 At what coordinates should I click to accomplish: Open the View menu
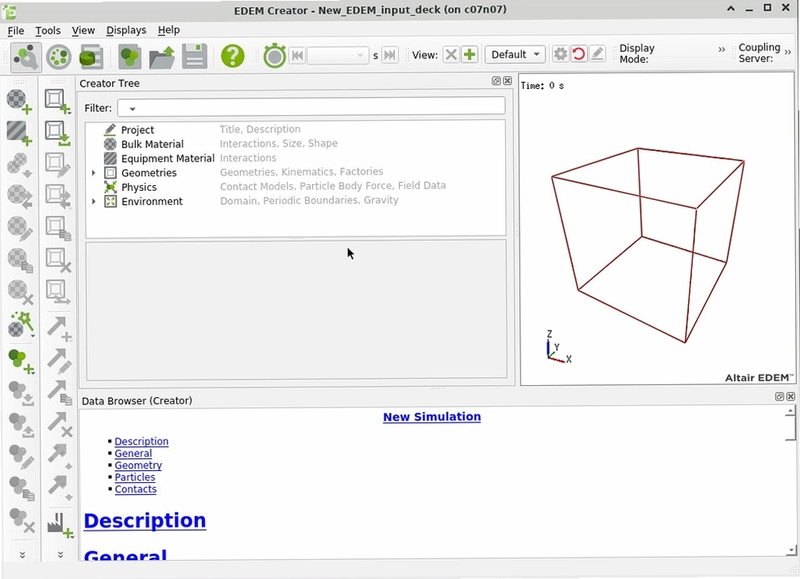tap(83, 31)
